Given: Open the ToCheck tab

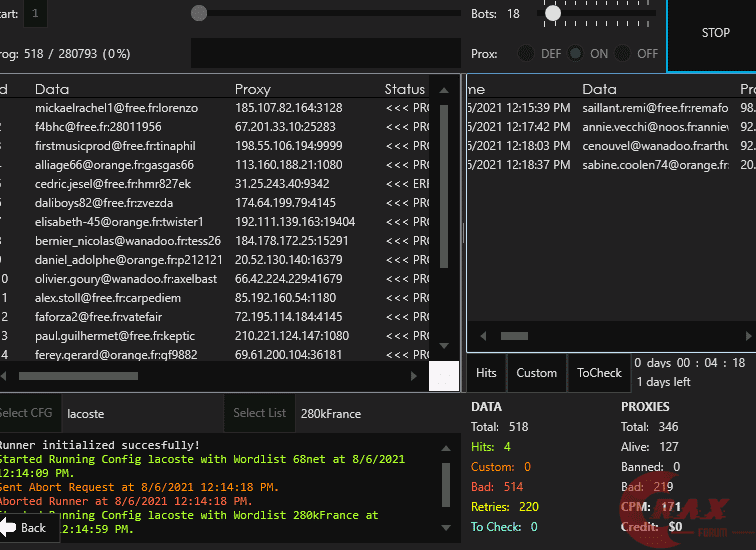Looking at the screenshot, I should pyautogui.click(x=599, y=373).
